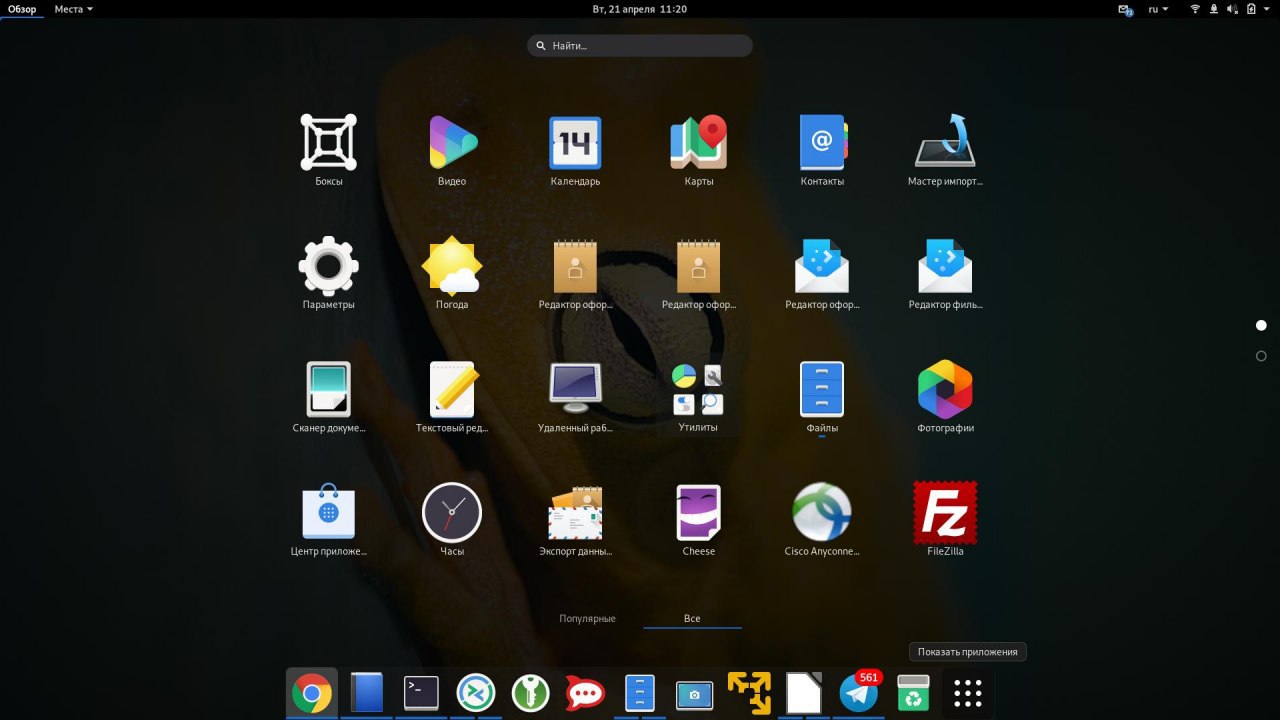Launch the Видео player

coord(452,150)
